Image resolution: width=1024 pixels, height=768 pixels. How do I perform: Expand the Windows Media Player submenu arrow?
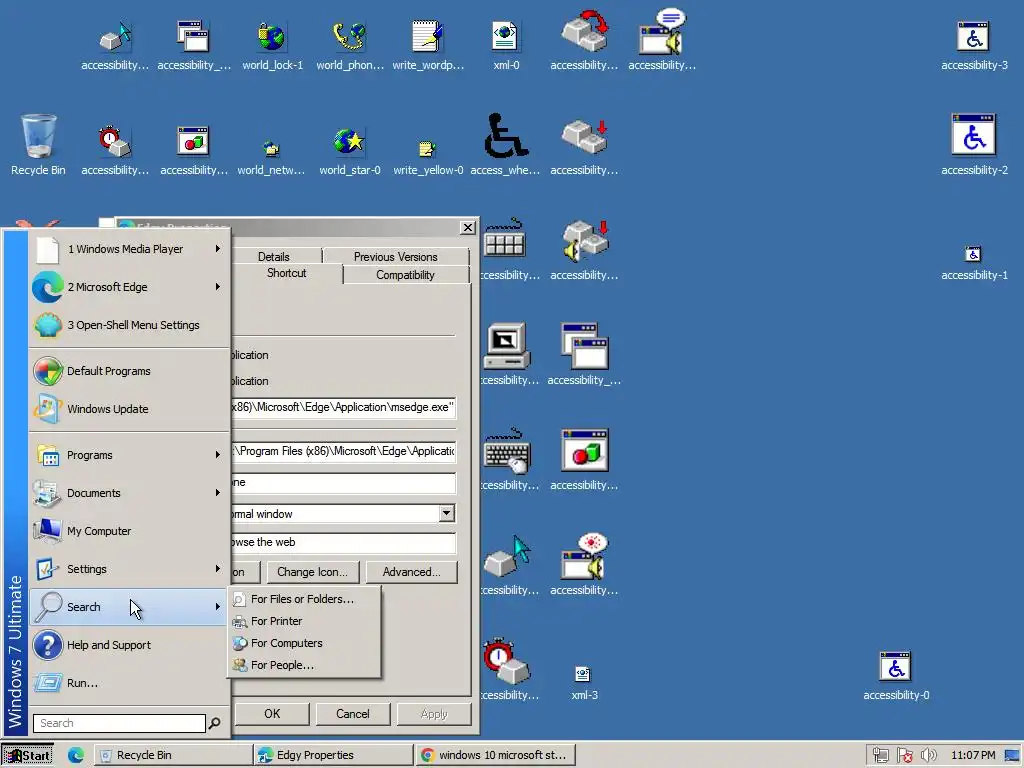217,249
